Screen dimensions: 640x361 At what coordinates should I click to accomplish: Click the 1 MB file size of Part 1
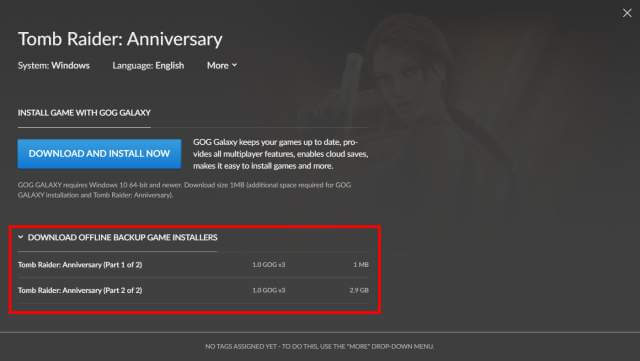pos(361,265)
